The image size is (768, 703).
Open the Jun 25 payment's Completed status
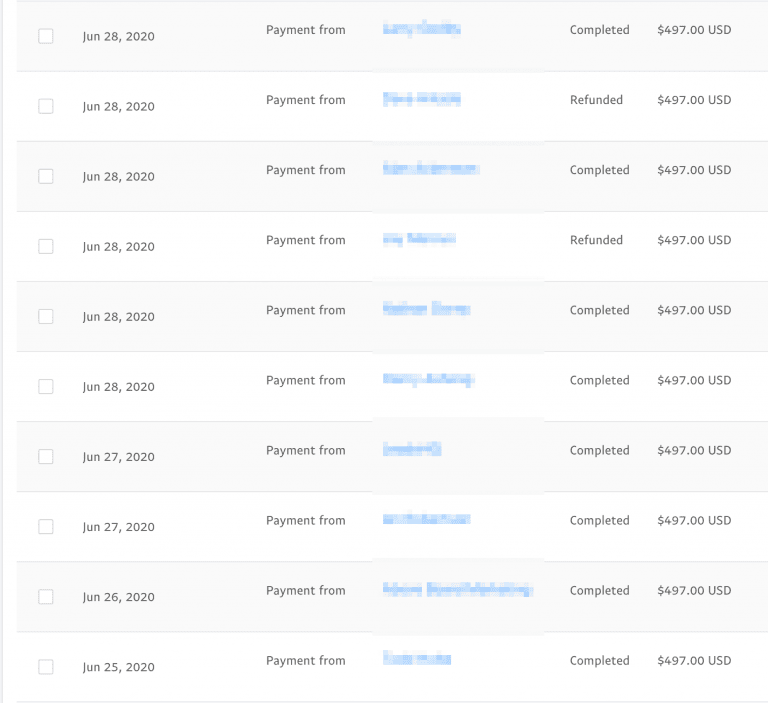pyautogui.click(x=600, y=661)
